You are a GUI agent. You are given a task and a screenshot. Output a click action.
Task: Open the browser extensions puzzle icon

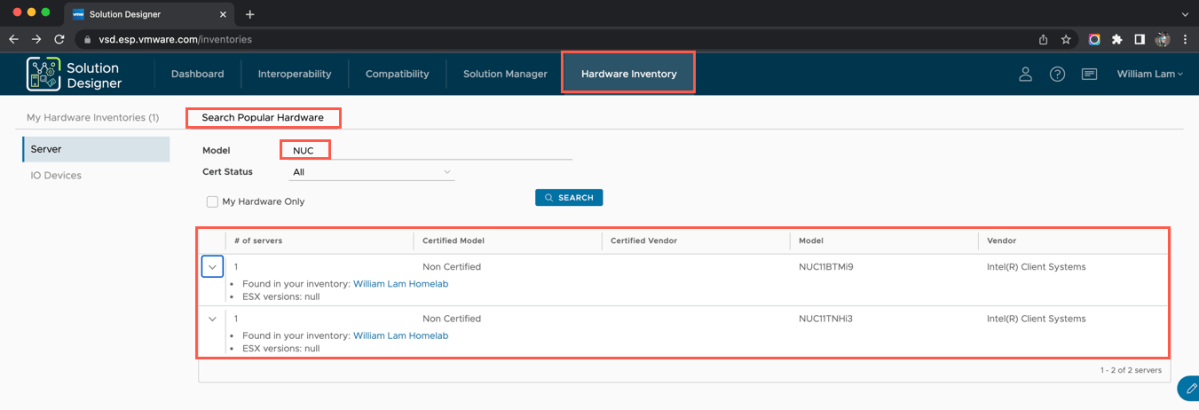tap(1117, 39)
